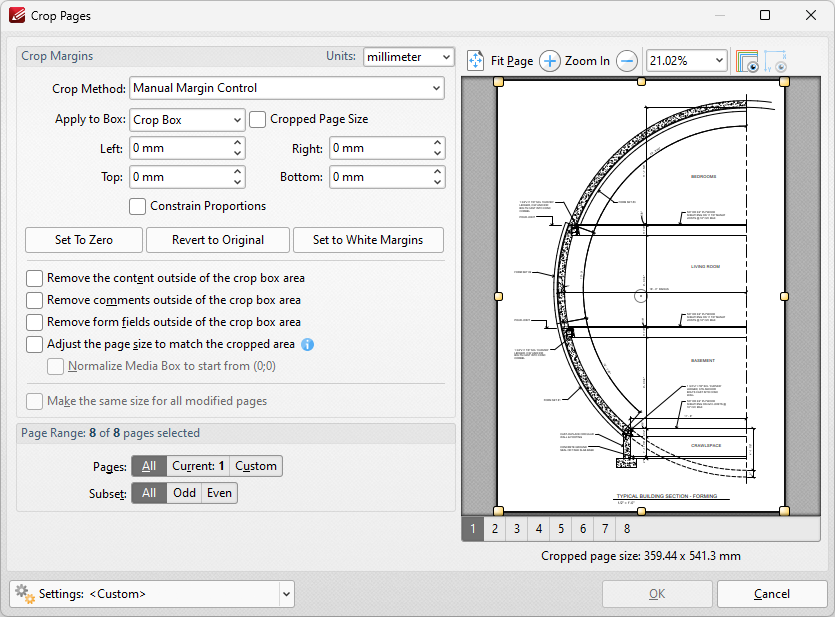Viewport: 835px width, 617px height.
Task: Decrease the Right margin with down arrow
Action: point(437,153)
